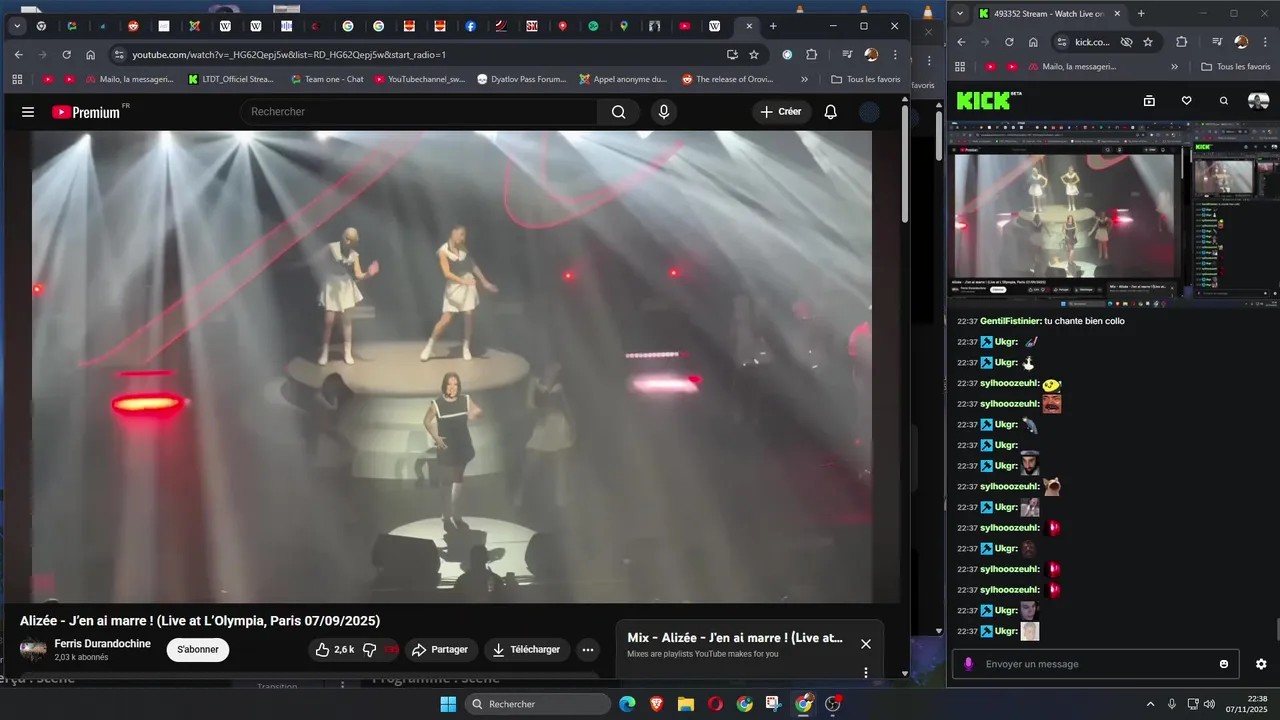Open the Windows Start button
The width and height of the screenshot is (1280, 720).
point(448,704)
